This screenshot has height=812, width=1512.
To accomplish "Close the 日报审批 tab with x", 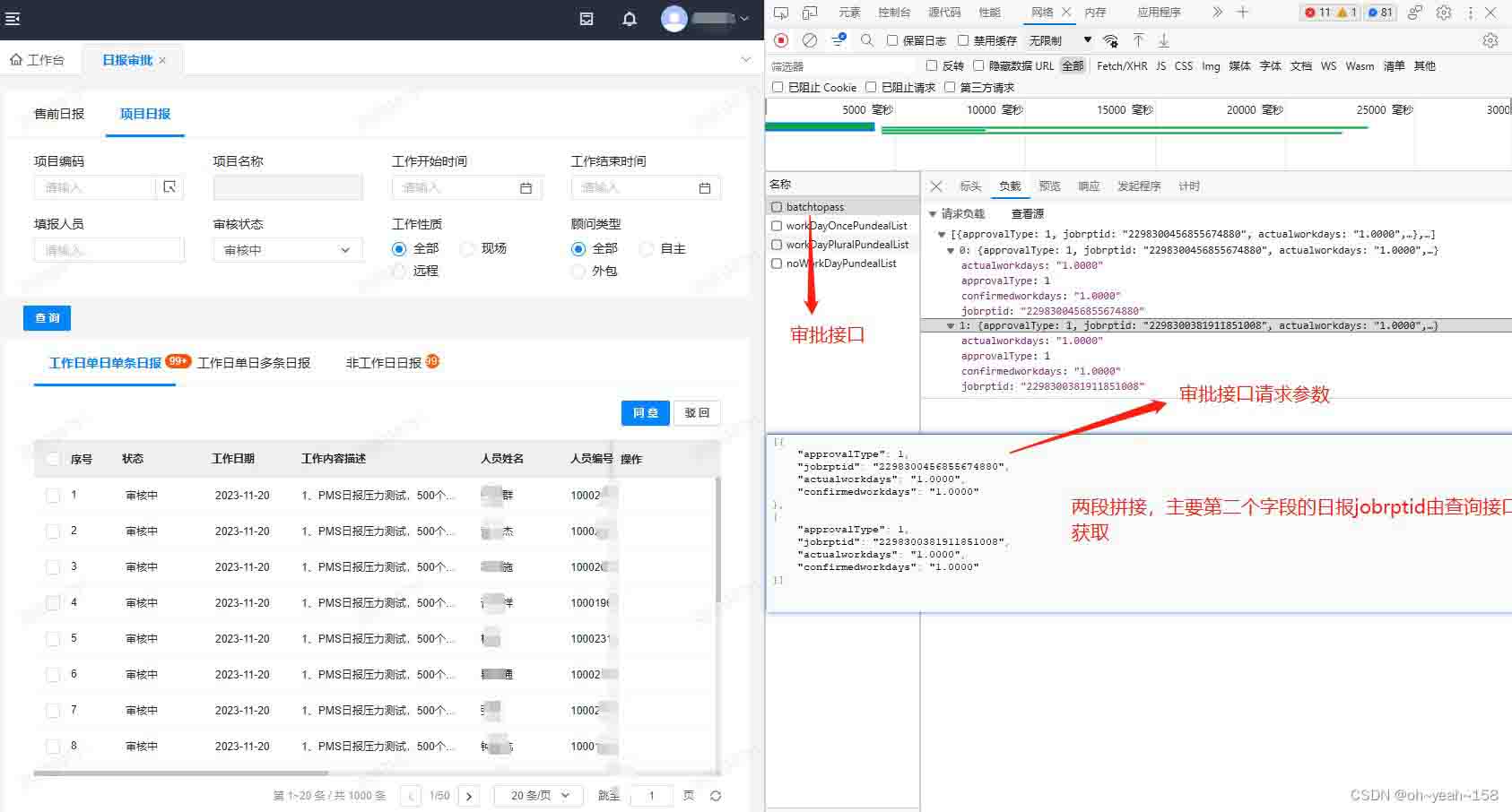I will click(x=162, y=61).
